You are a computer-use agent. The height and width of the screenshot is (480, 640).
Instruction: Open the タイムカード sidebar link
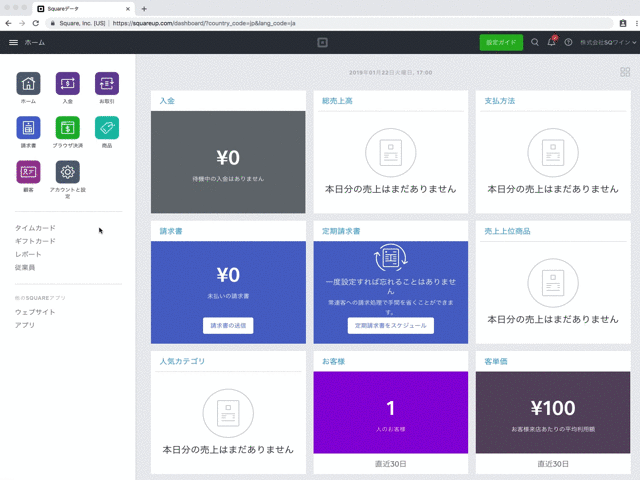click(x=35, y=228)
